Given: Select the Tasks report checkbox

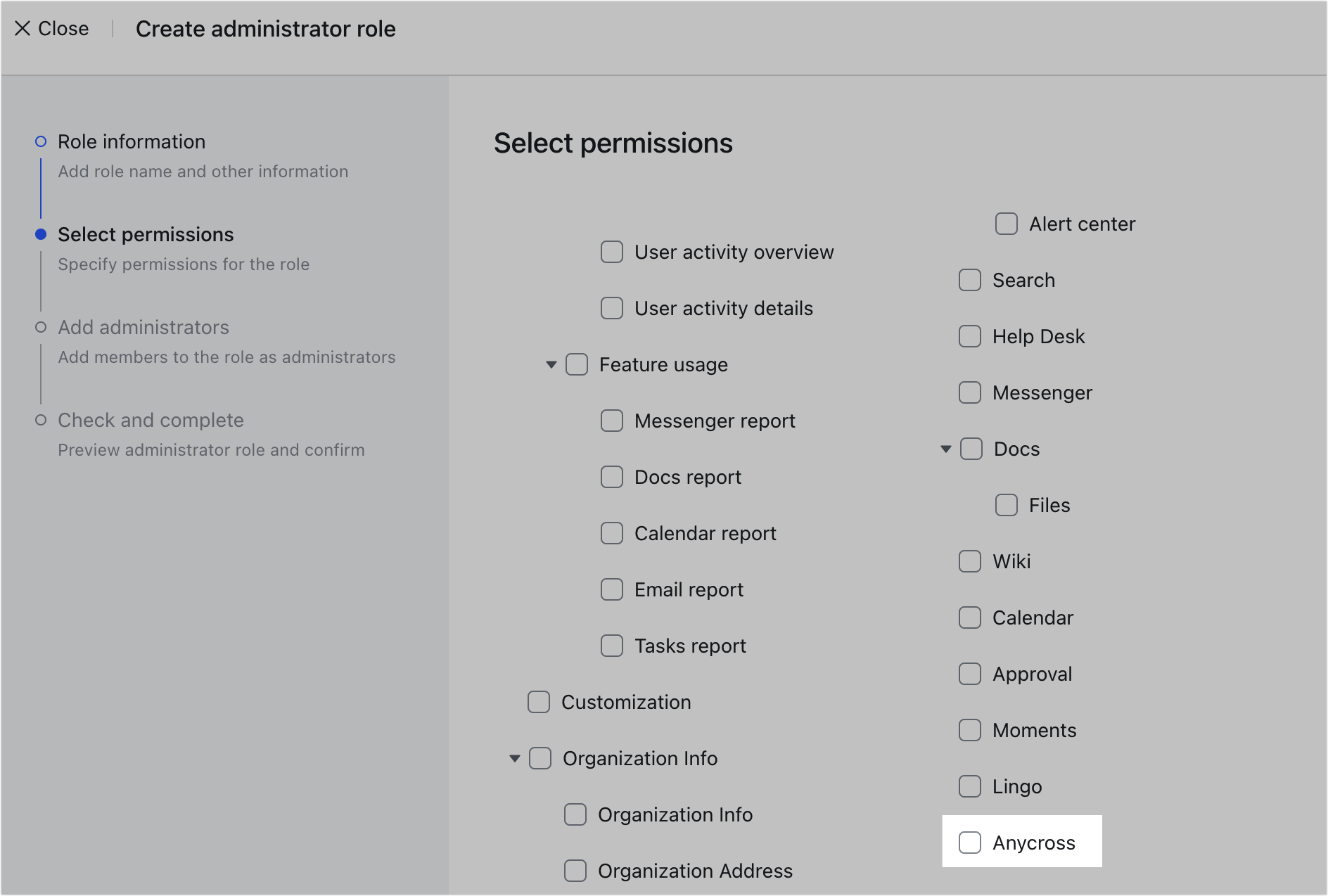Looking at the screenshot, I should coord(611,646).
